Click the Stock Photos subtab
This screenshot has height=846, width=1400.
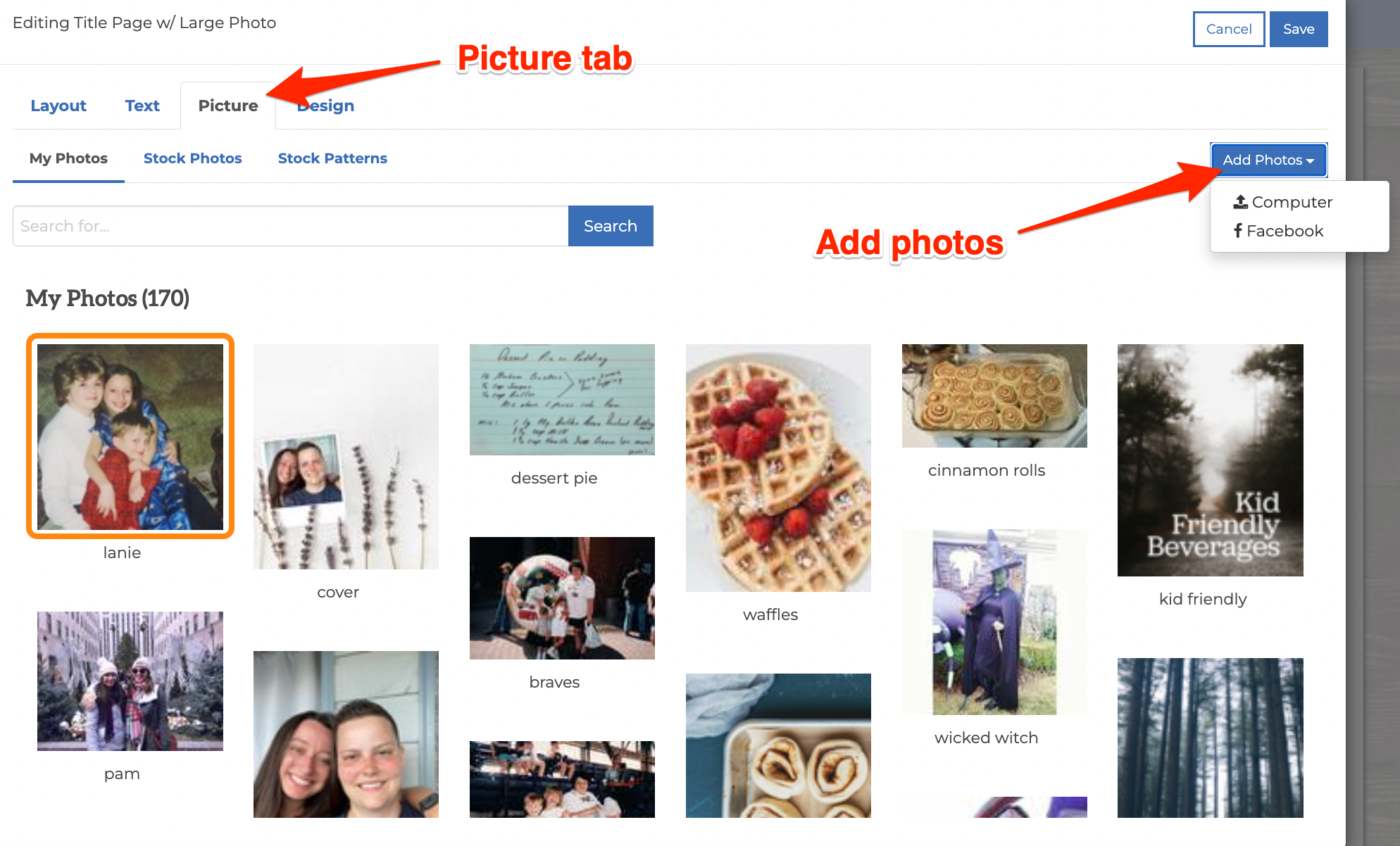click(x=192, y=158)
